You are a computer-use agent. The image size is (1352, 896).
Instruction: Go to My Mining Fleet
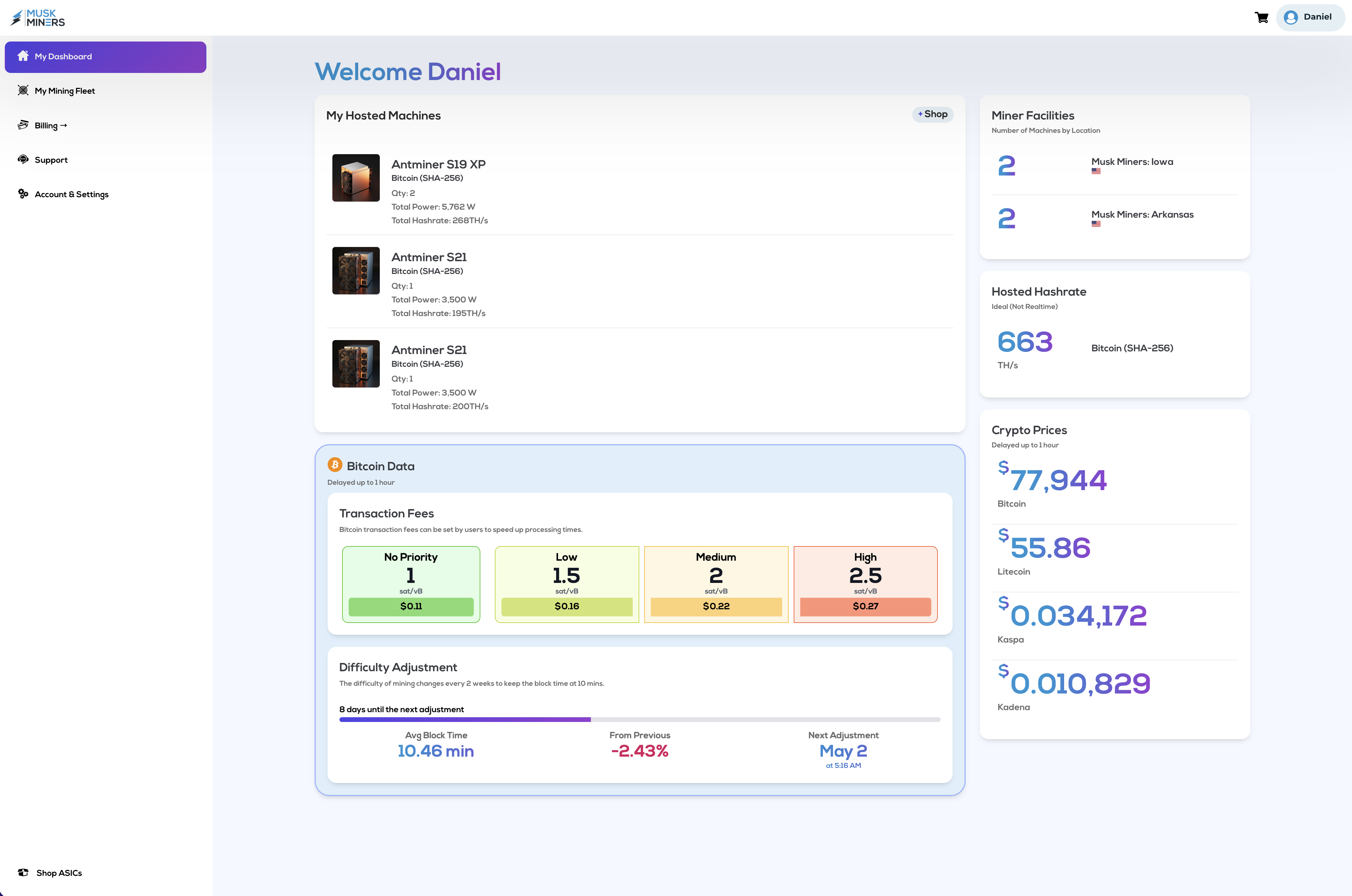coord(106,91)
